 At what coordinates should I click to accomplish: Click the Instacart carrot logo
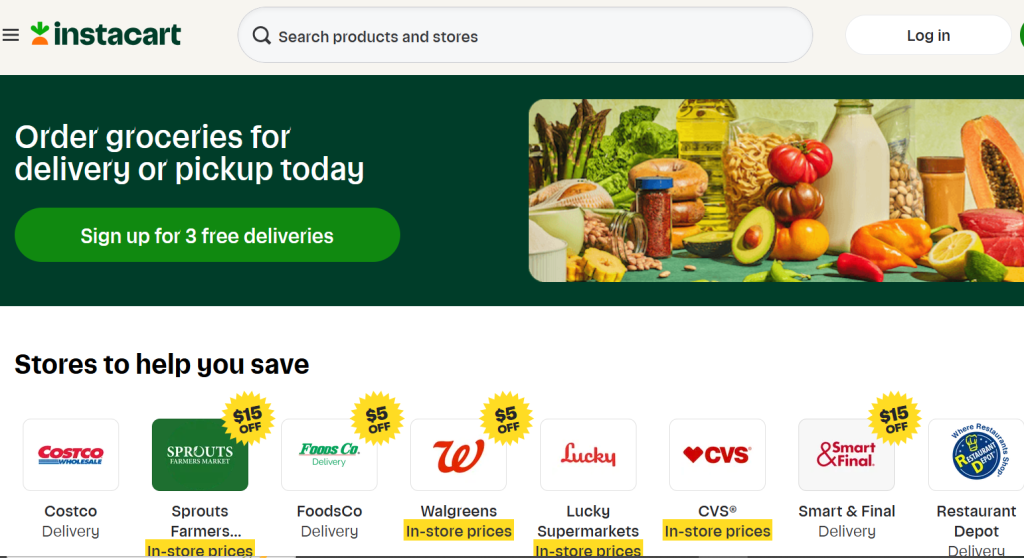pyautogui.click(x=40, y=33)
